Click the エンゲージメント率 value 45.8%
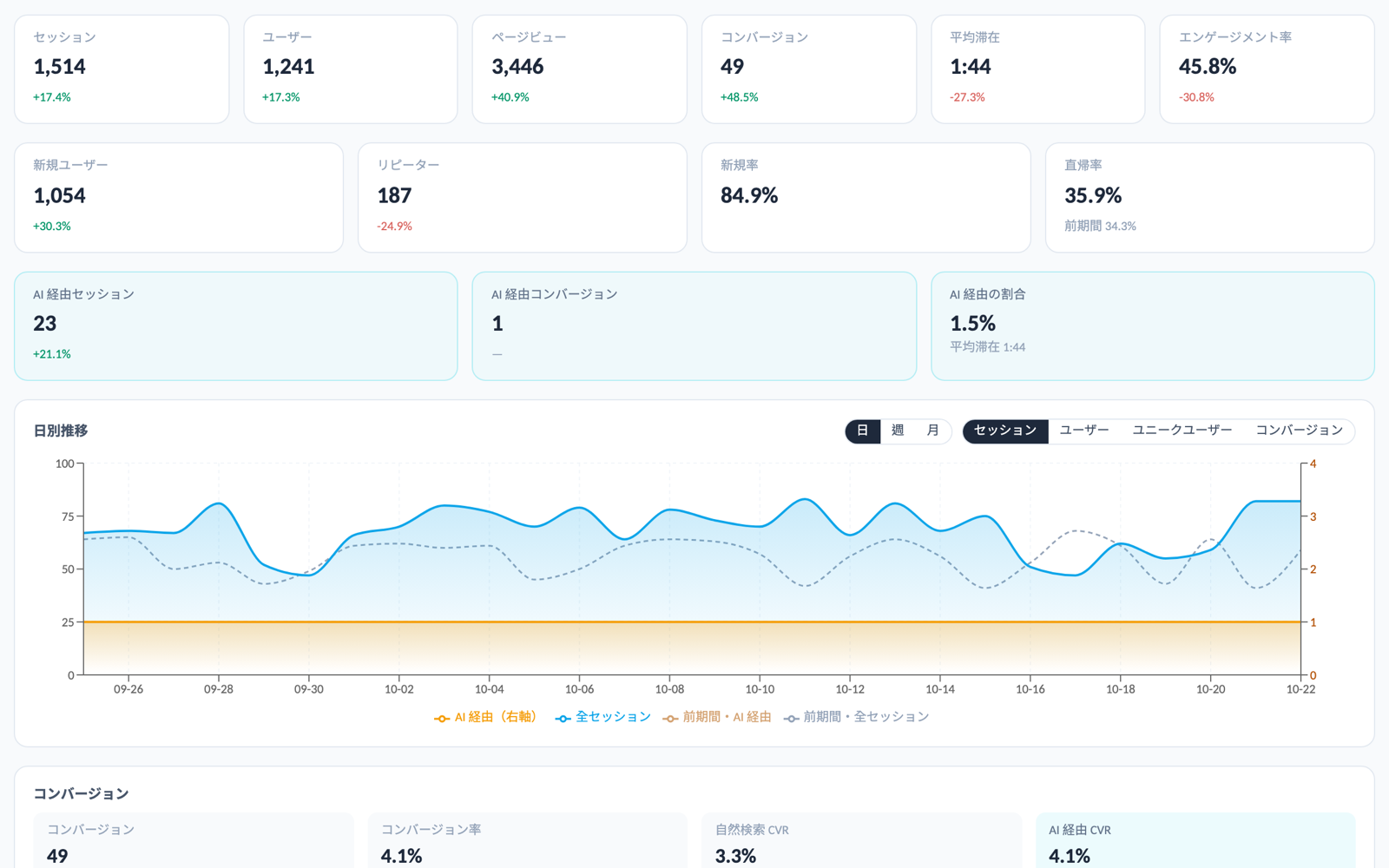Screen dimensions: 1389x868 click(x=1208, y=67)
